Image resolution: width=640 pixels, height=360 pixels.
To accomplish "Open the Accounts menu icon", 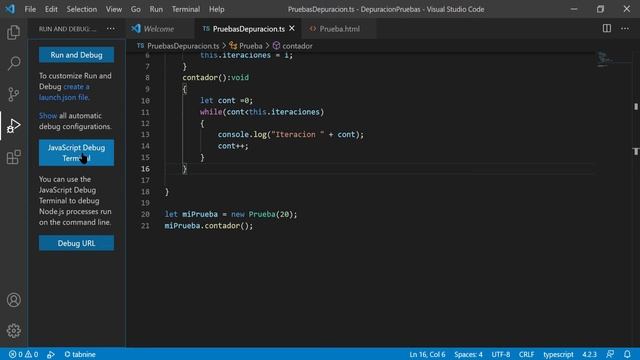I will [x=13, y=300].
